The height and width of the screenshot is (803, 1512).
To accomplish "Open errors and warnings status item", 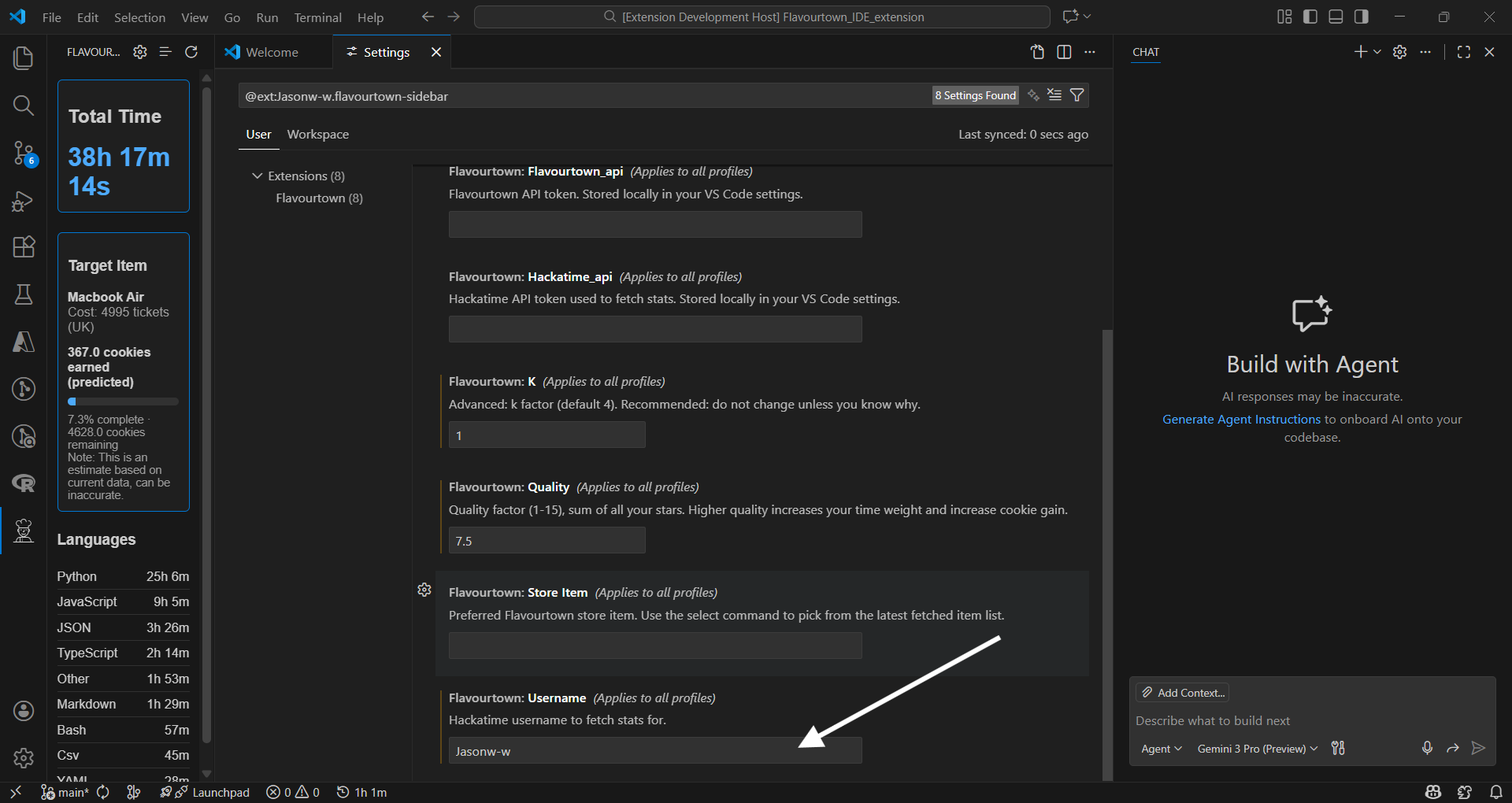I will (293, 792).
